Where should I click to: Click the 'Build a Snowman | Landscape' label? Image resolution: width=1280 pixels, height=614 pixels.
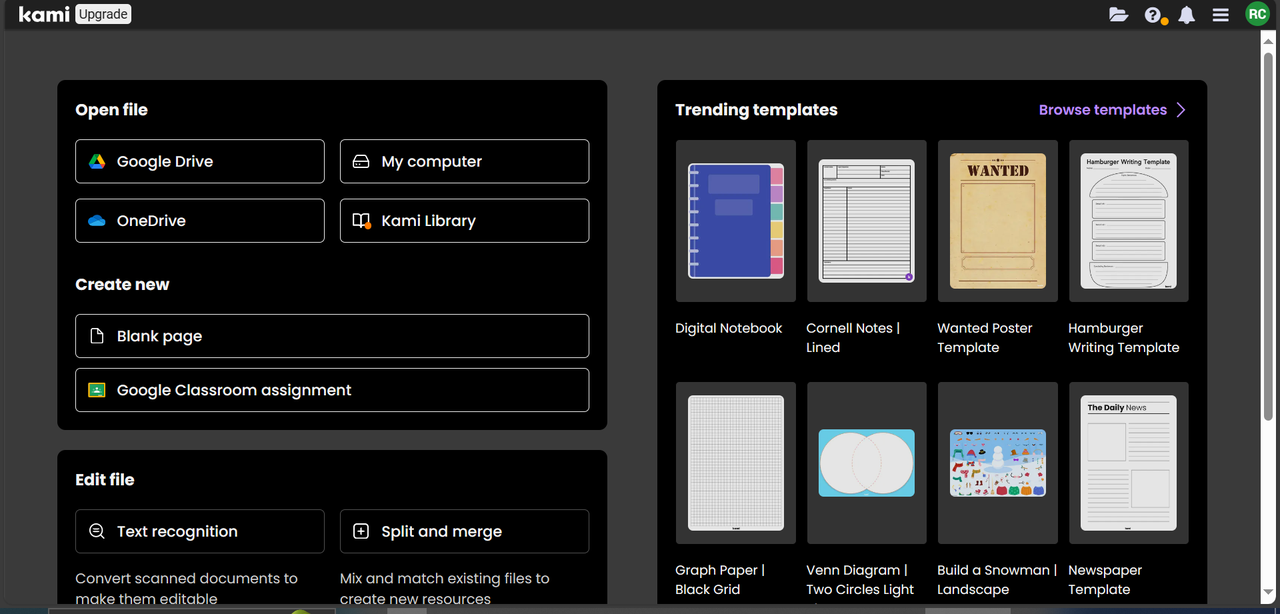pyautogui.click(x=997, y=580)
